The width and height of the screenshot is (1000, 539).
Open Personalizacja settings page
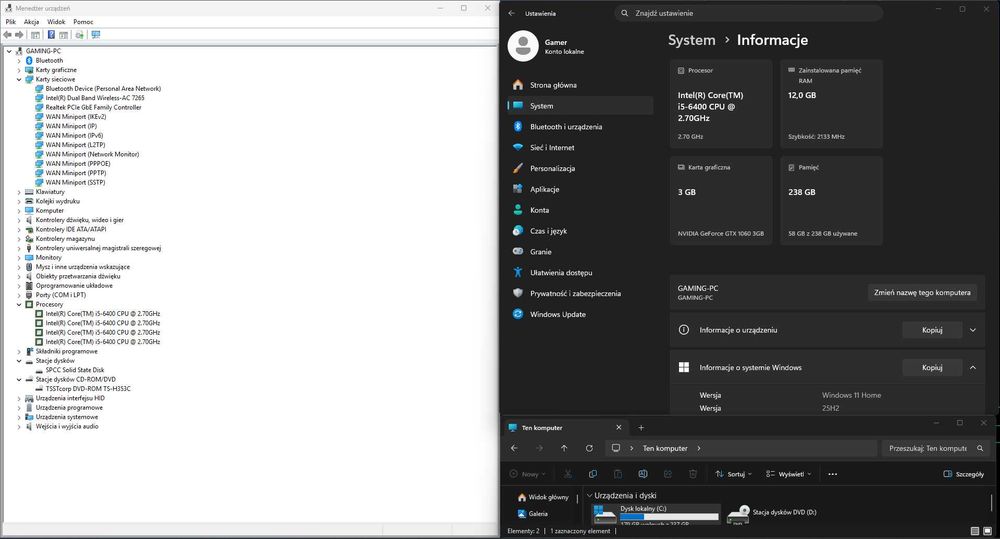pos(581,168)
